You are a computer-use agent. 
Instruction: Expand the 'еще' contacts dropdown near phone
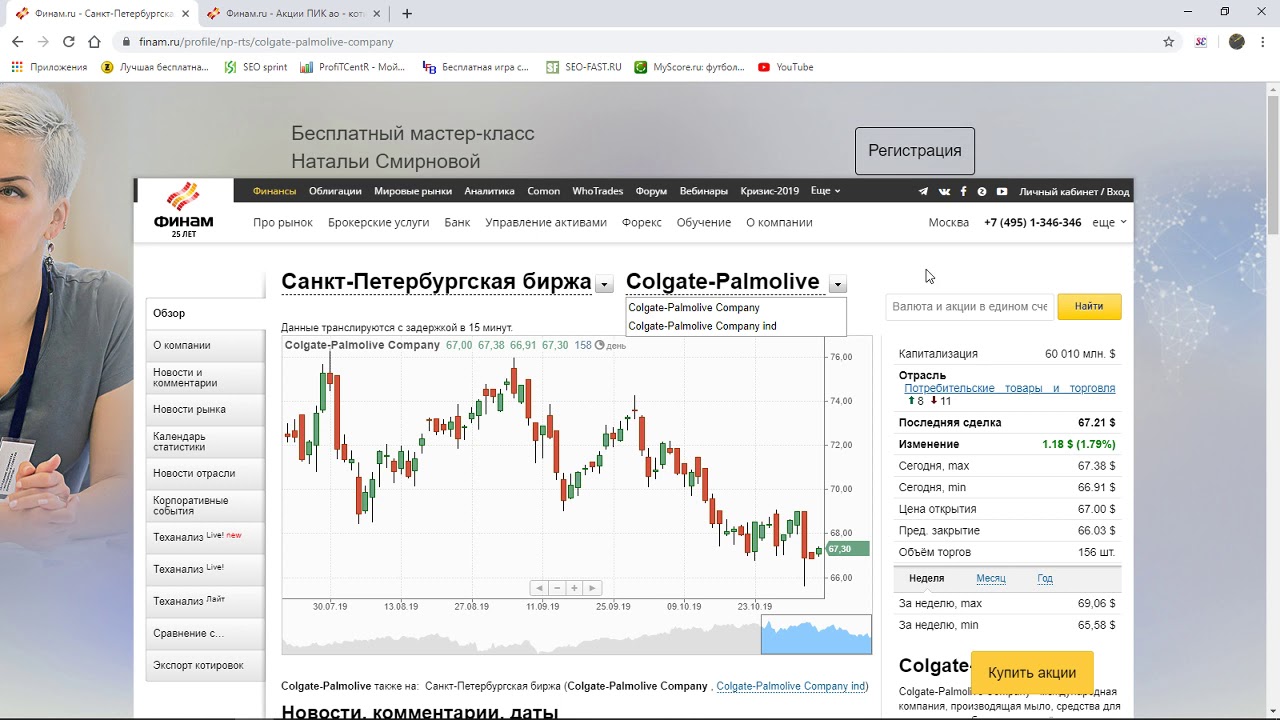pyautogui.click(x=1109, y=223)
